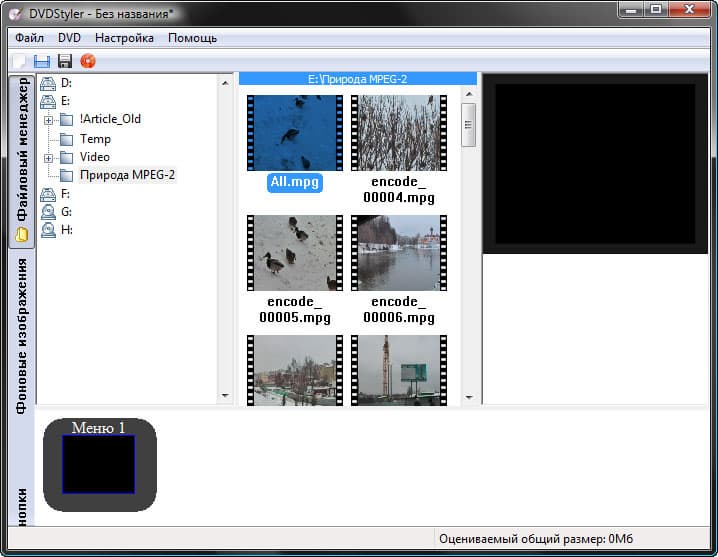Image resolution: width=718 pixels, height=557 pixels.
Task: Click the Природа MPEG-2 folder icon
Action: pos(67,175)
